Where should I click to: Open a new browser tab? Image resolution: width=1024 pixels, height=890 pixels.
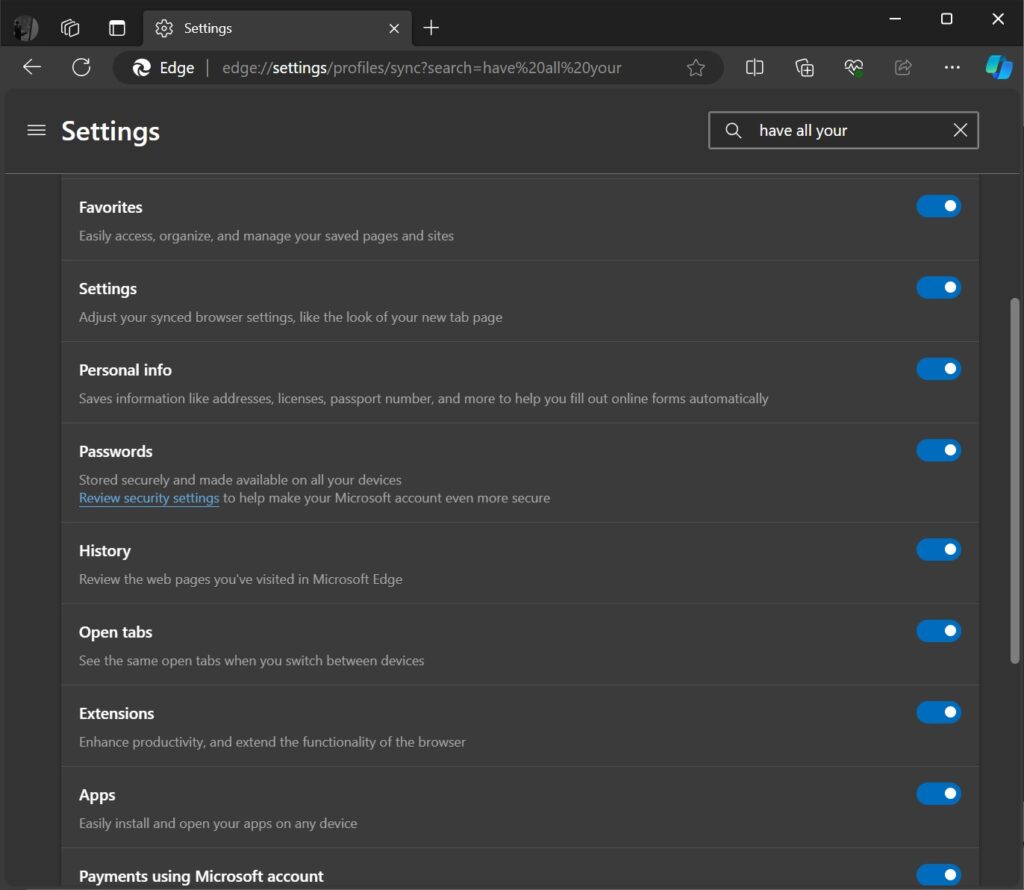point(431,28)
